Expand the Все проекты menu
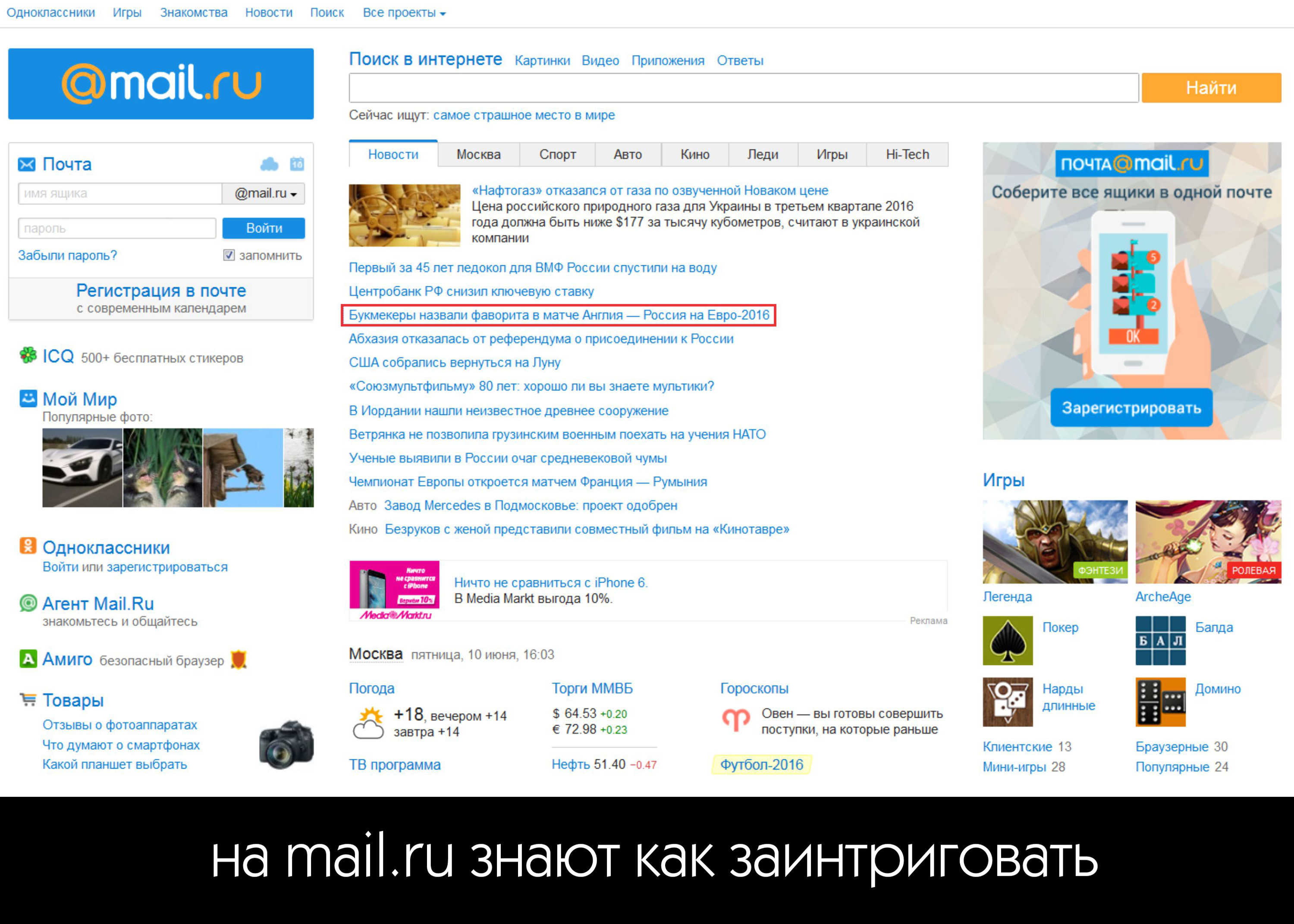The height and width of the screenshot is (924, 1294). click(404, 13)
